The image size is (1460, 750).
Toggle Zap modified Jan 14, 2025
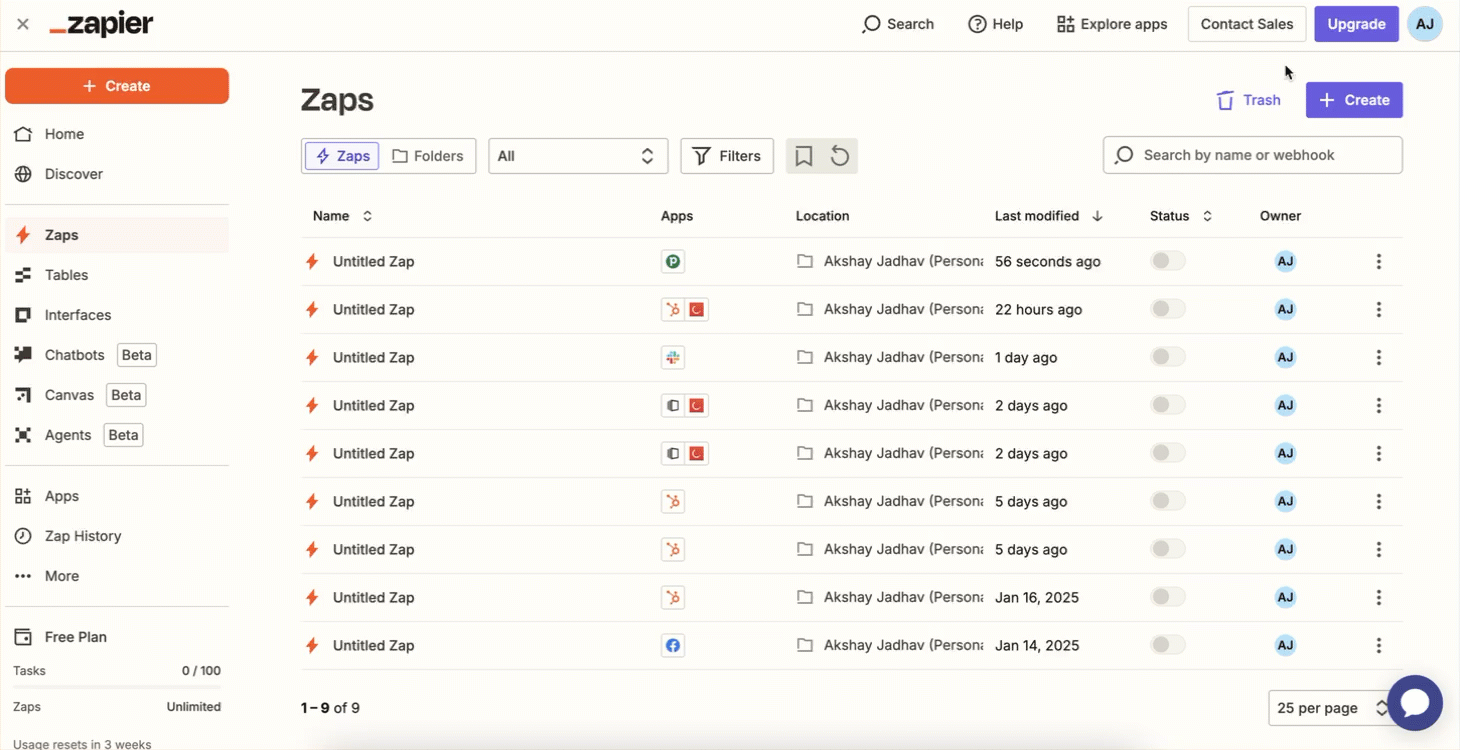1168,645
